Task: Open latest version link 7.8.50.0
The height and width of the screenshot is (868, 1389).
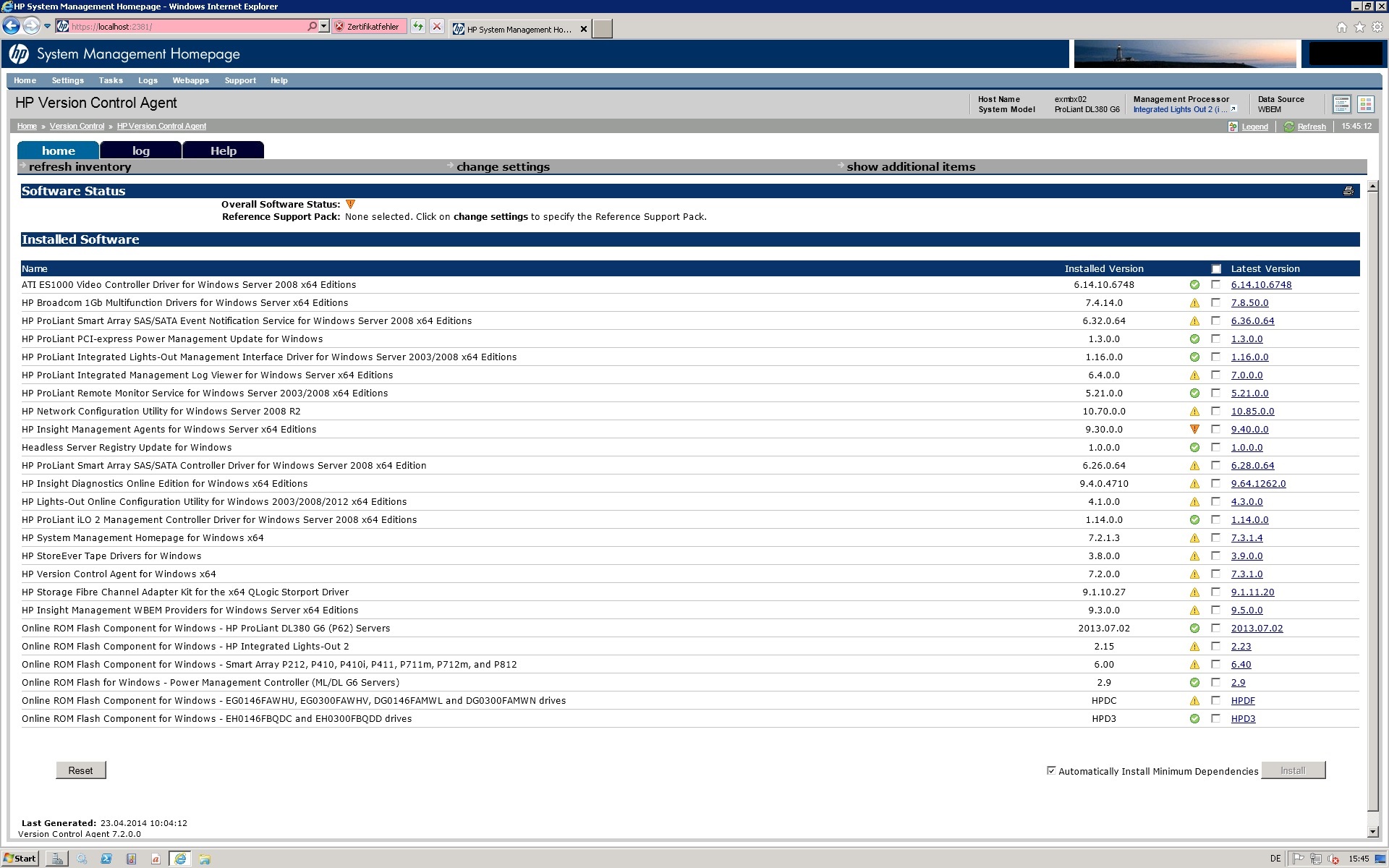Action: coord(1249,303)
